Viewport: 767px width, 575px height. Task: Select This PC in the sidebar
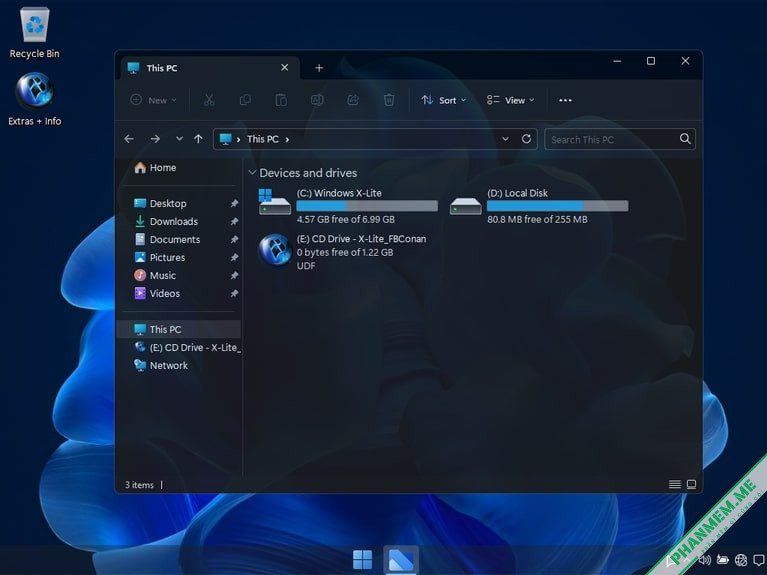pos(179,329)
